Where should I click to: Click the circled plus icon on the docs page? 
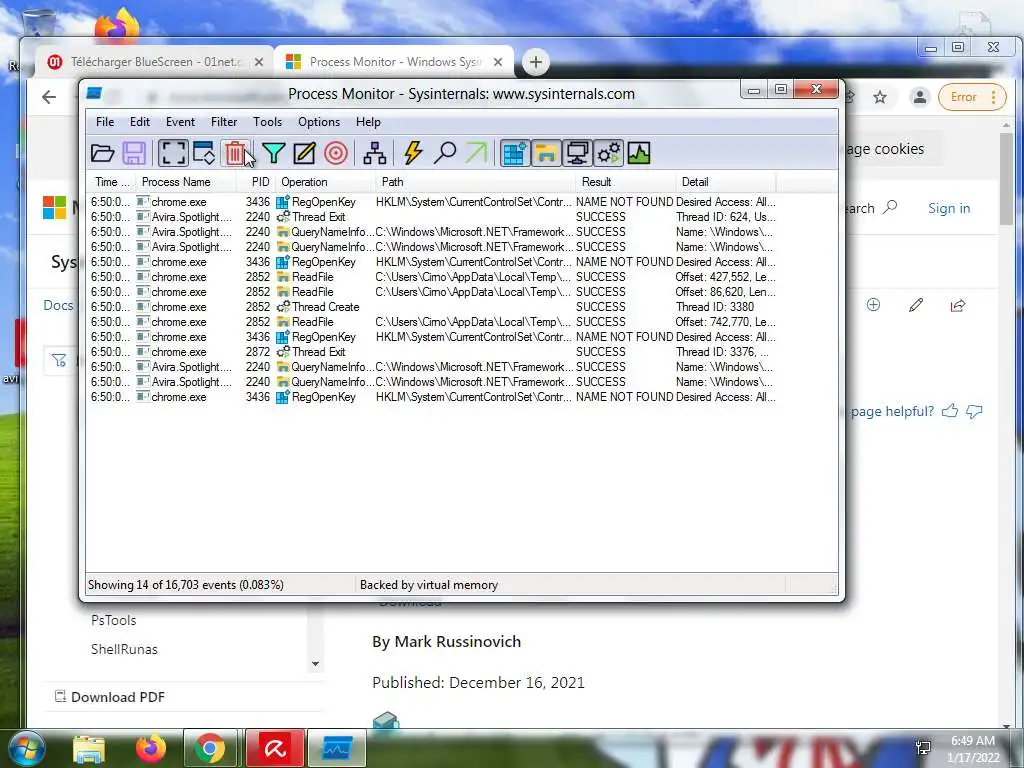point(873,305)
